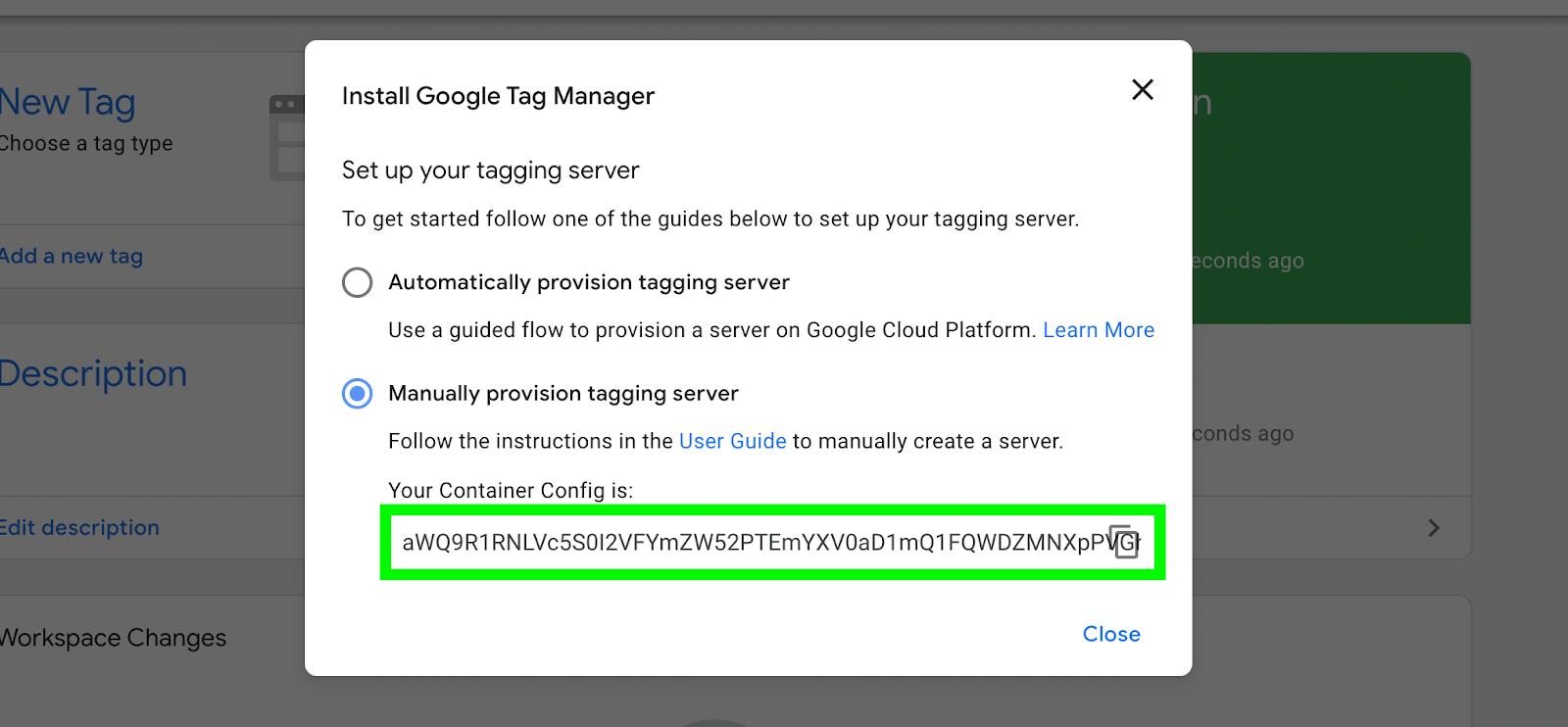Open the User Guide link
The image size is (1568, 727).
[732, 441]
